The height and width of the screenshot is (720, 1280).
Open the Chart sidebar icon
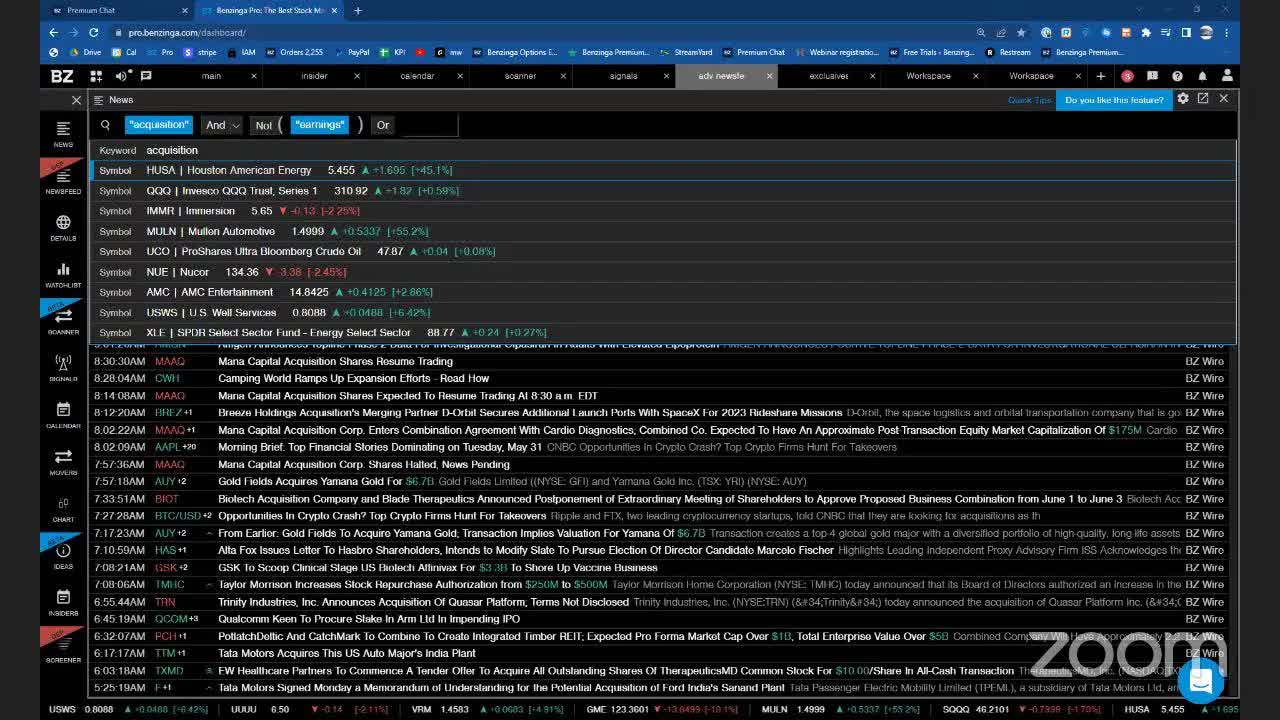click(63, 509)
